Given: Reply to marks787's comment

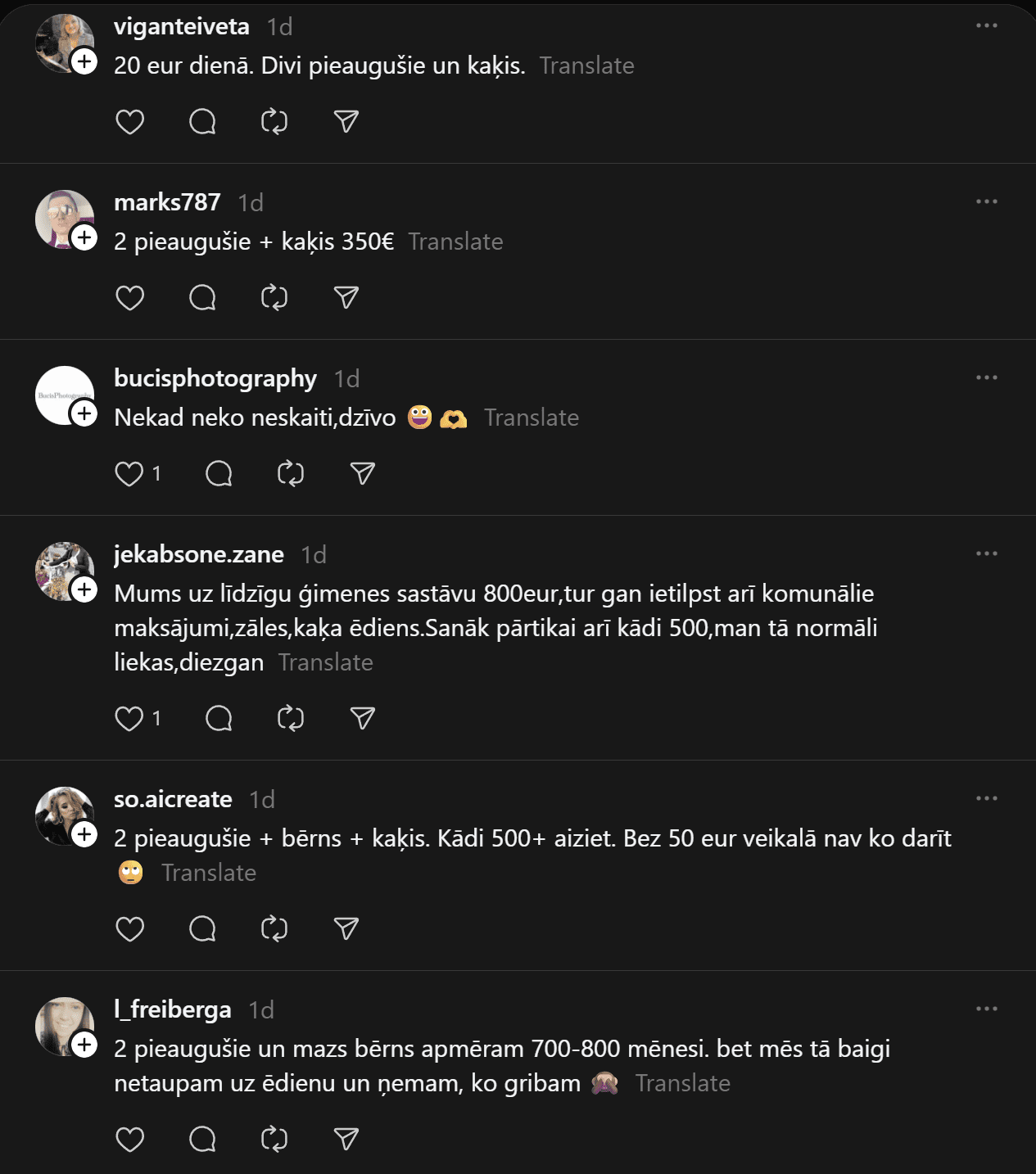Looking at the screenshot, I should coord(202,298).
